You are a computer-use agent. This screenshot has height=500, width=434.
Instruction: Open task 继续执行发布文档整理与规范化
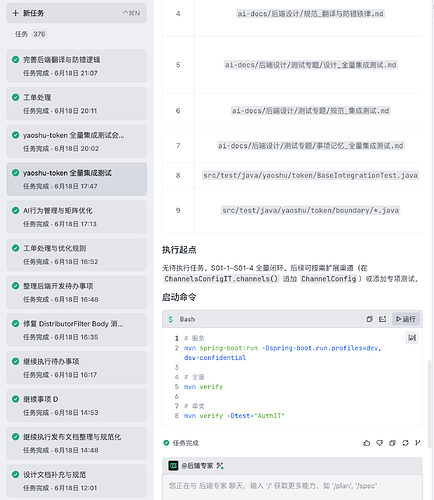tap(76, 443)
